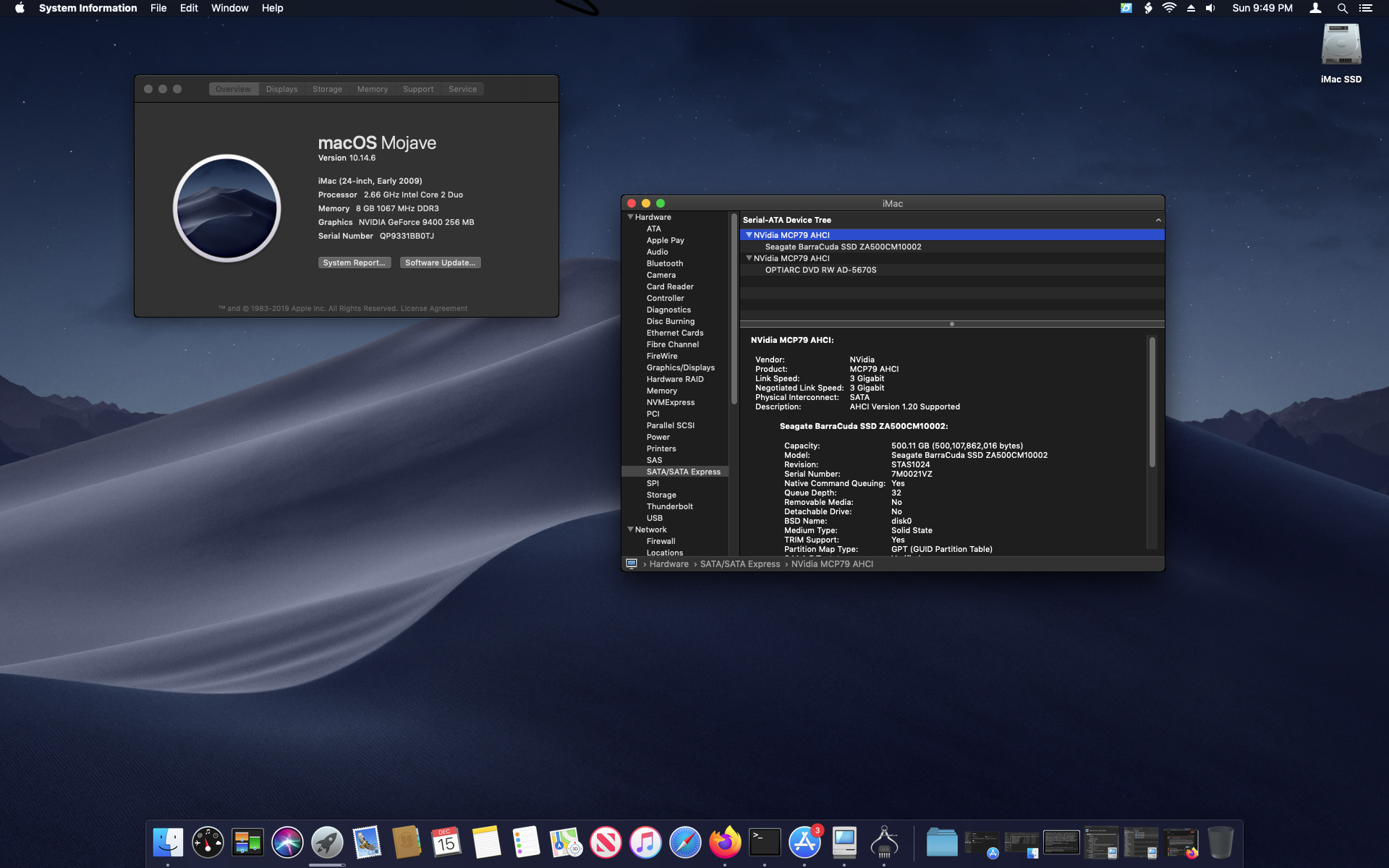
Task: Select USB in Hardware sidebar
Action: (x=654, y=518)
